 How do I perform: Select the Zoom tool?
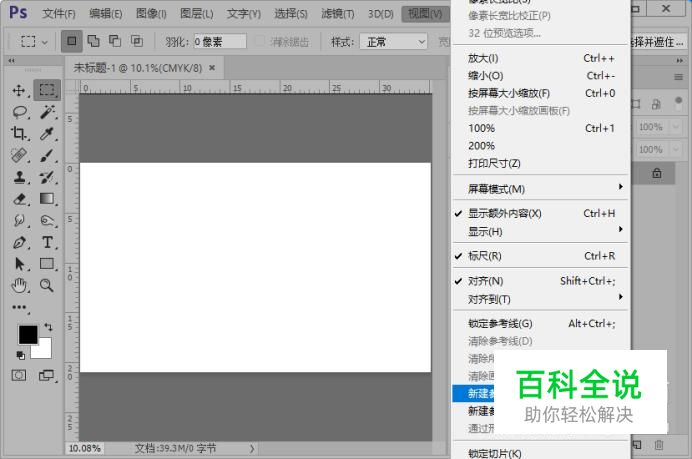(x=47, y=285)
